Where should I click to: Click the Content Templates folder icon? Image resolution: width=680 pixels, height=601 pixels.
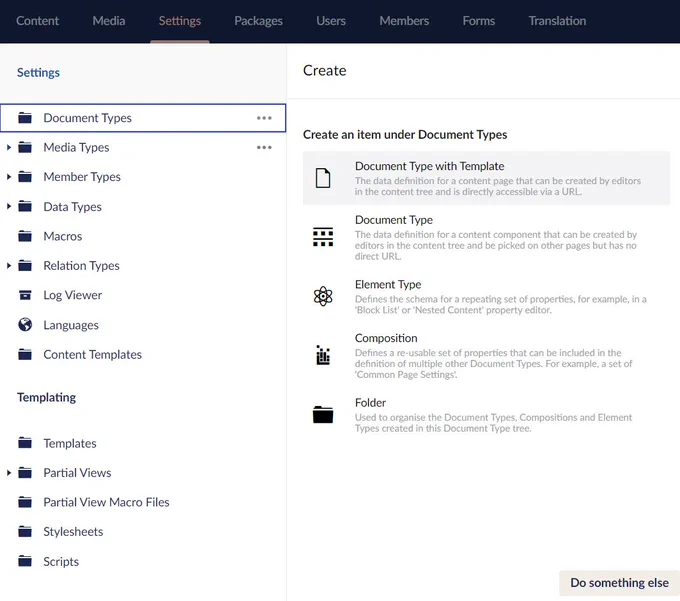point(25,354)
